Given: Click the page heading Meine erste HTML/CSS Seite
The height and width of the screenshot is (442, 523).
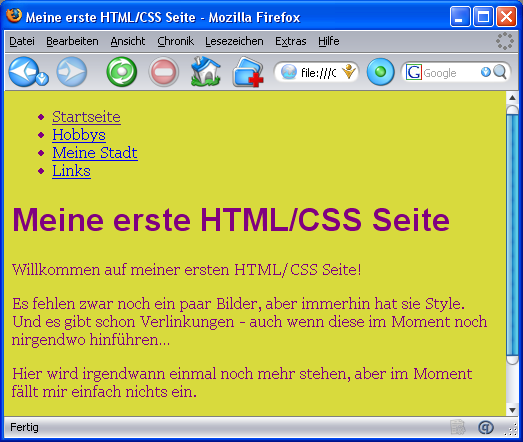Looking at the screenshot, I should (231, 219).
